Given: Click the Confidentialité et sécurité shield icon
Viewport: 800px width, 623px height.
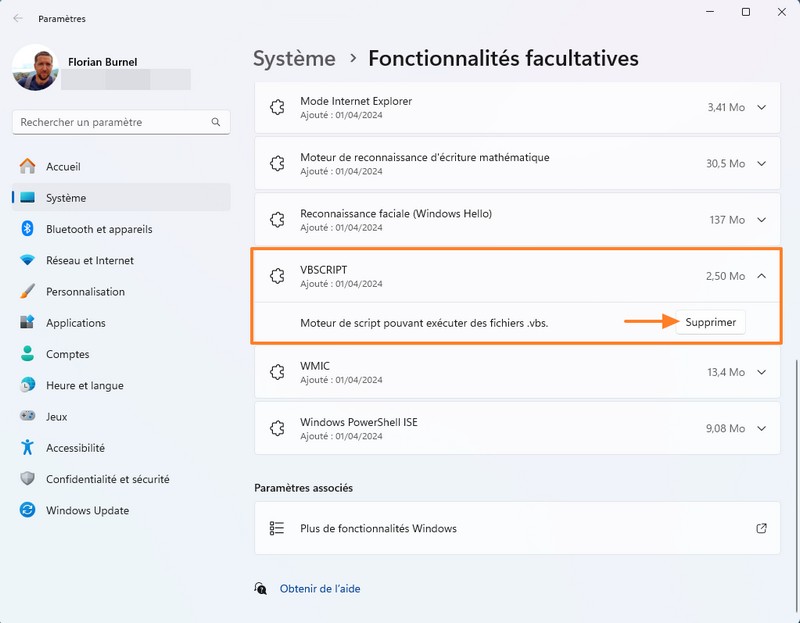Looking at the screenshot, I should (x=27, y=479).
